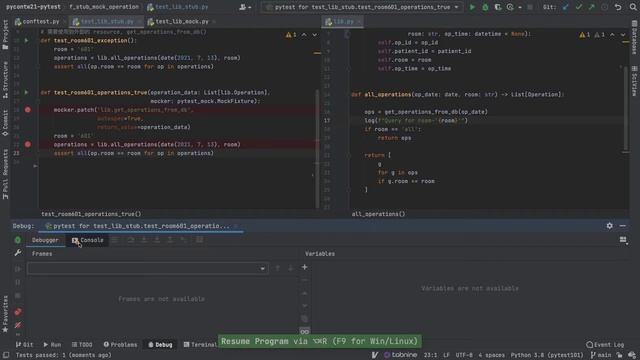The width and height of the screenshot is (640, 360).
Task: Open the Run tool window button
Action: pyautogui.click(x=52, y=344)
